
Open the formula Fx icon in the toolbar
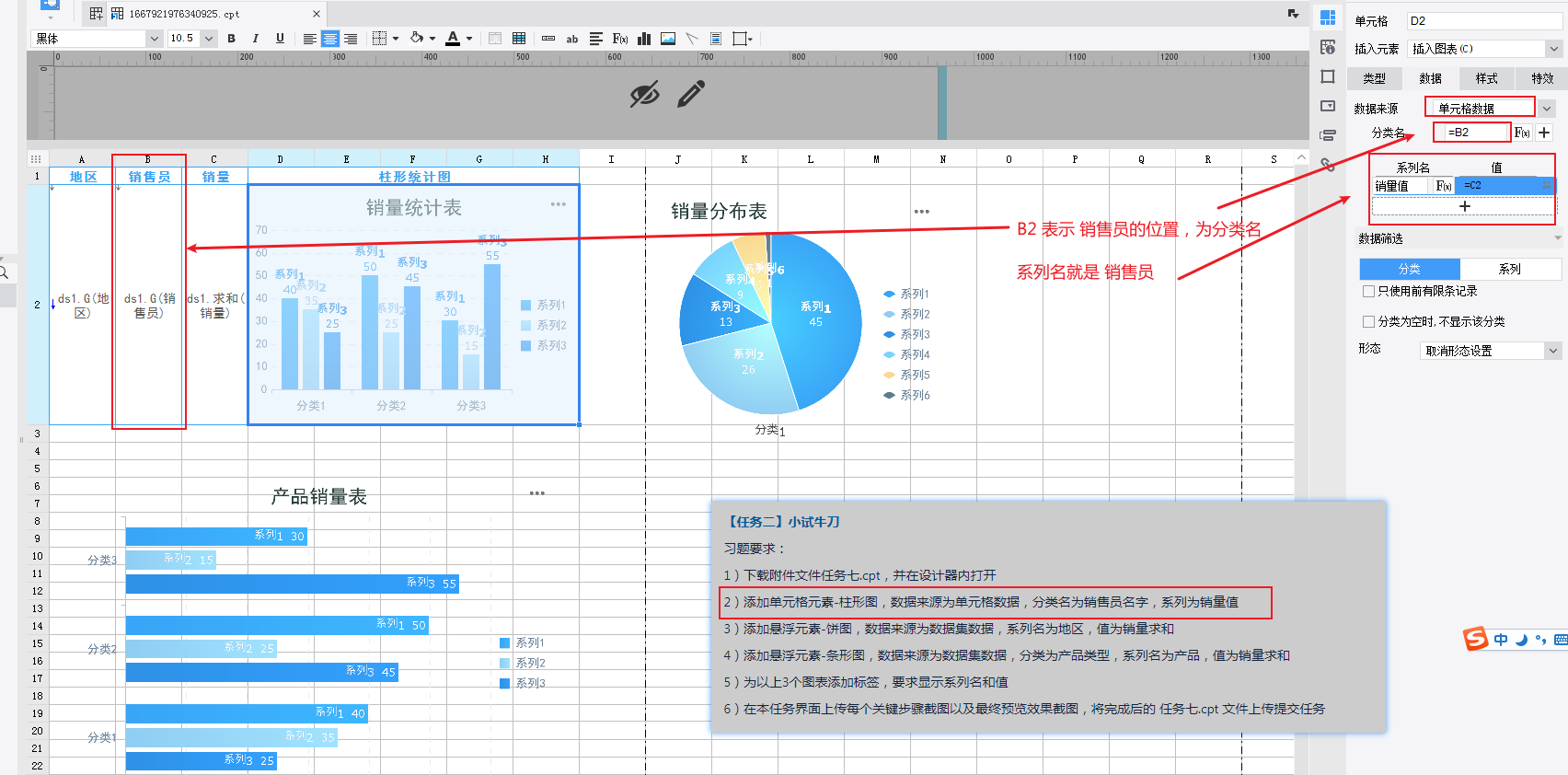click(x=620, y=39)
